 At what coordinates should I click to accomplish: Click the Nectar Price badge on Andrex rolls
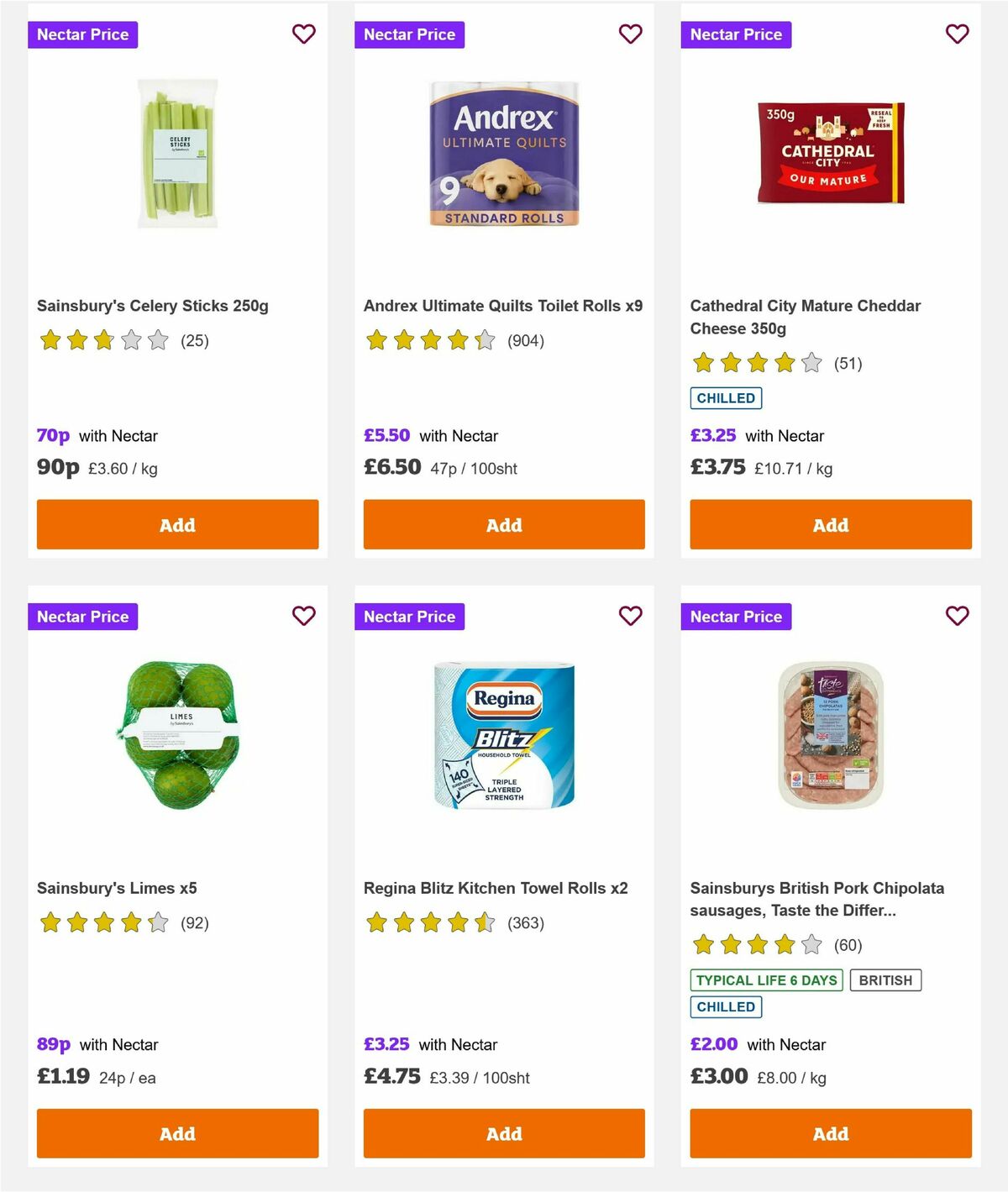[x=410, y=34]
